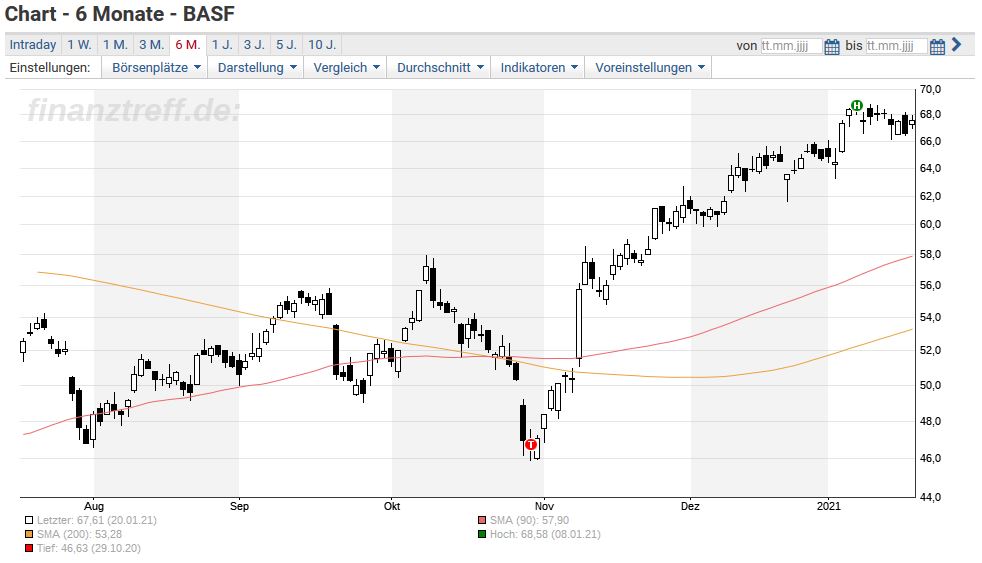Click the 'Okt' x-axis label
This screenshot has height=563, width=982.
pyautogui.click(x=392, y=506)
